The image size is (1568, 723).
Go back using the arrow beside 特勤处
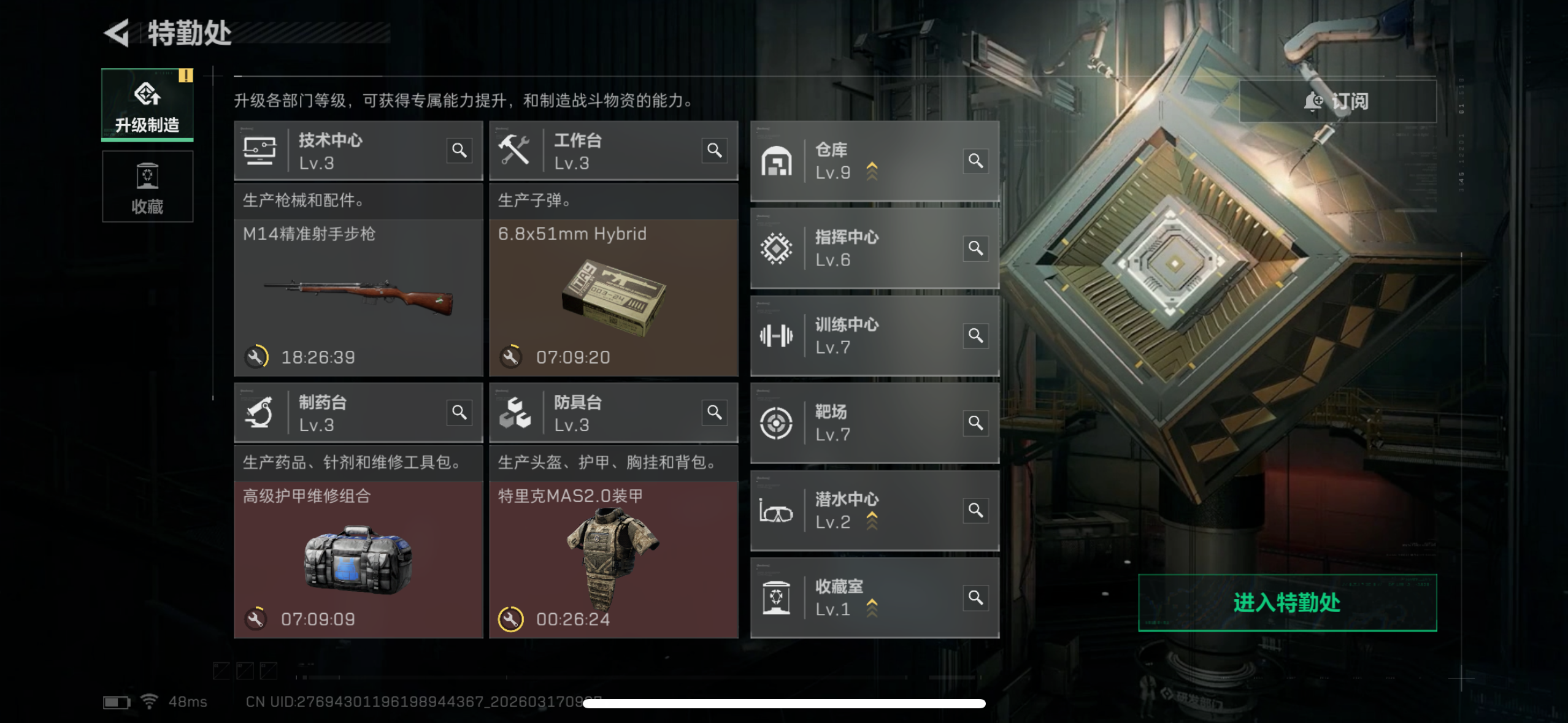[x=117, y=33]
